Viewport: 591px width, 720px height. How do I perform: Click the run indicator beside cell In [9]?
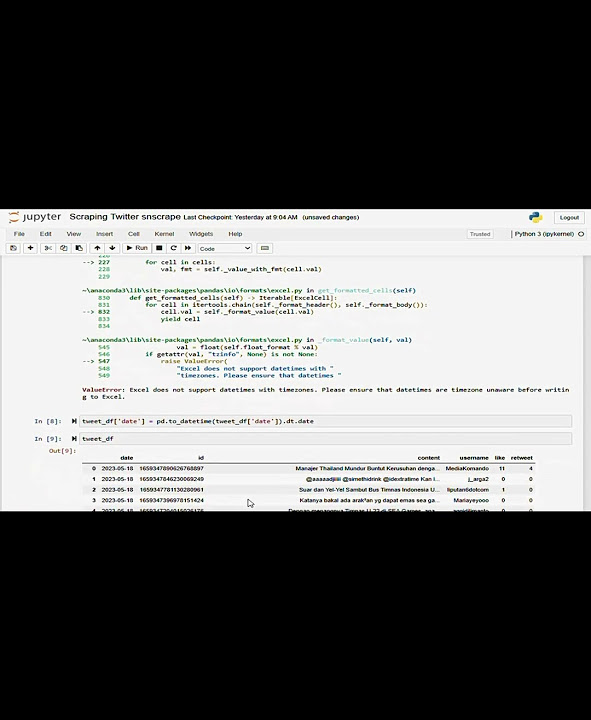[74, 439]
